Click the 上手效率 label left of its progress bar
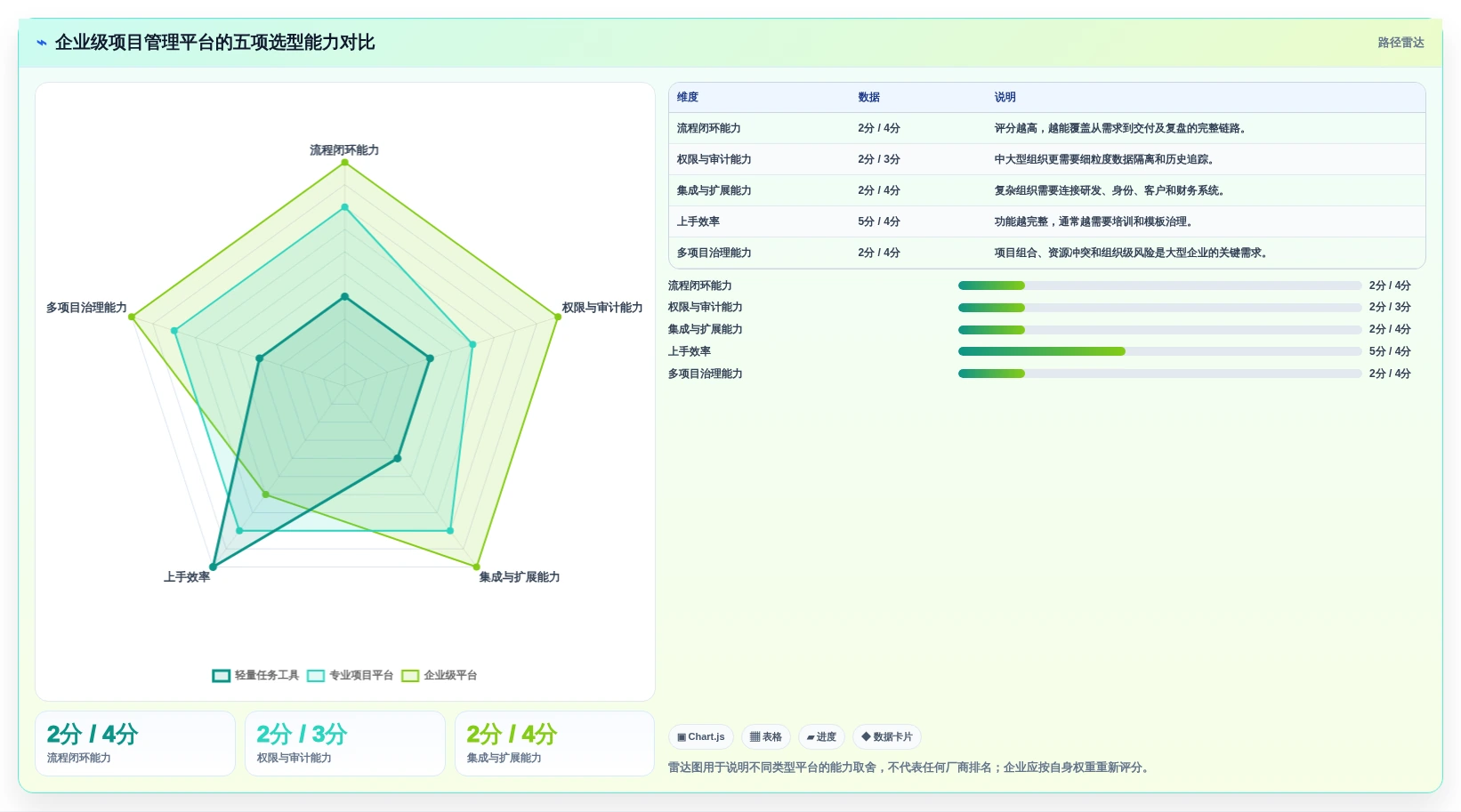Screen dimensions: 1461x812 click(x=690, y=351)
